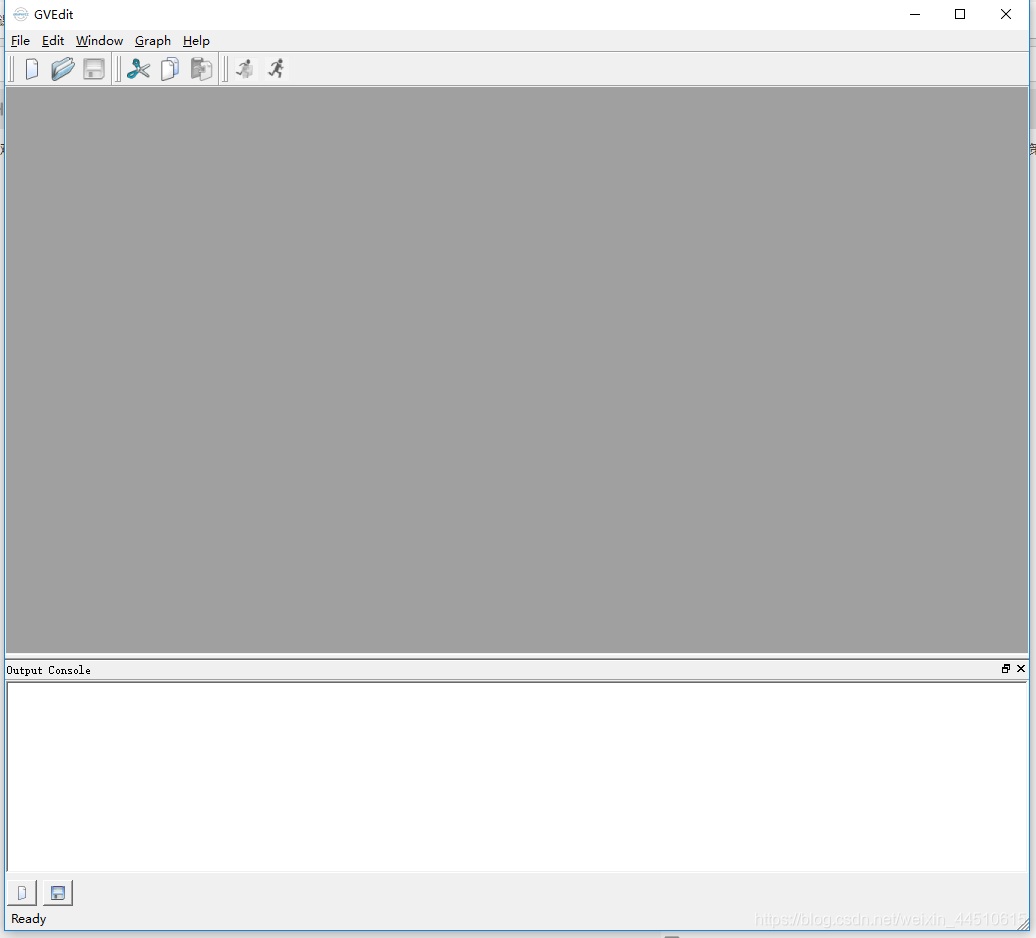Click the Paste clipboard icon
This screenshot has width=1036, height=938.
click(x=202, y=69)
